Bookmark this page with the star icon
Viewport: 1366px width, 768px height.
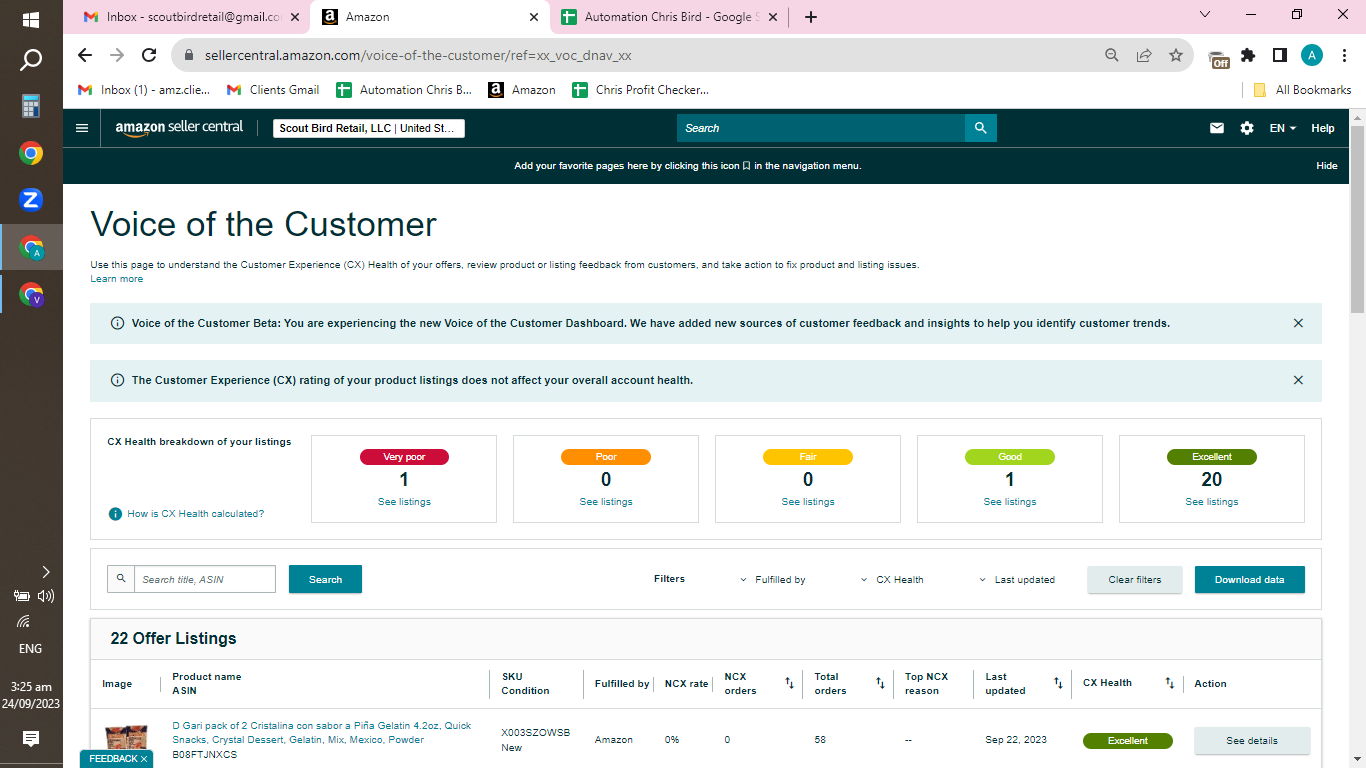coord(1176,55)
